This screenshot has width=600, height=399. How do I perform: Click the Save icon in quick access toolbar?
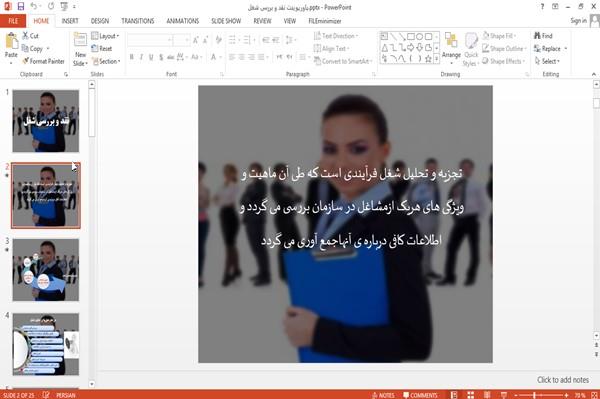(21, 6)
